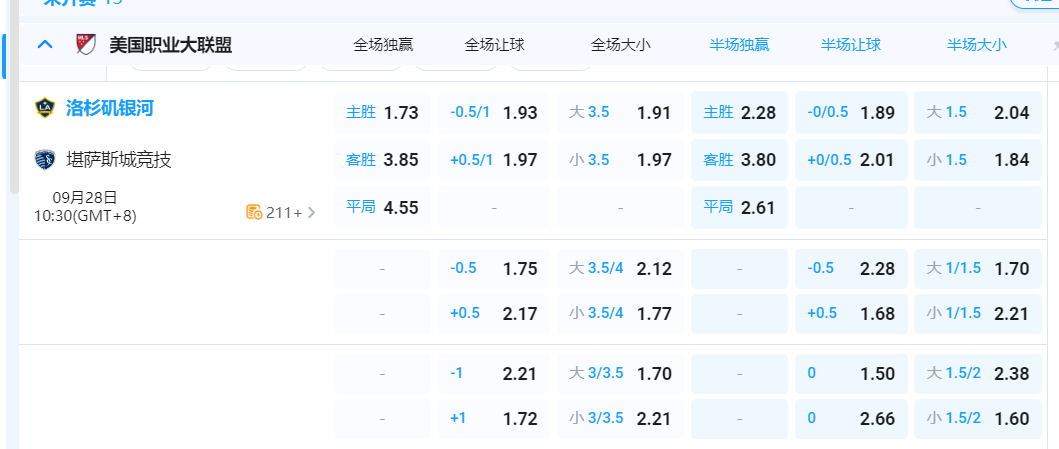
Task: Collapse the 美国职业大联盟 league section
Action: (44, 44)
